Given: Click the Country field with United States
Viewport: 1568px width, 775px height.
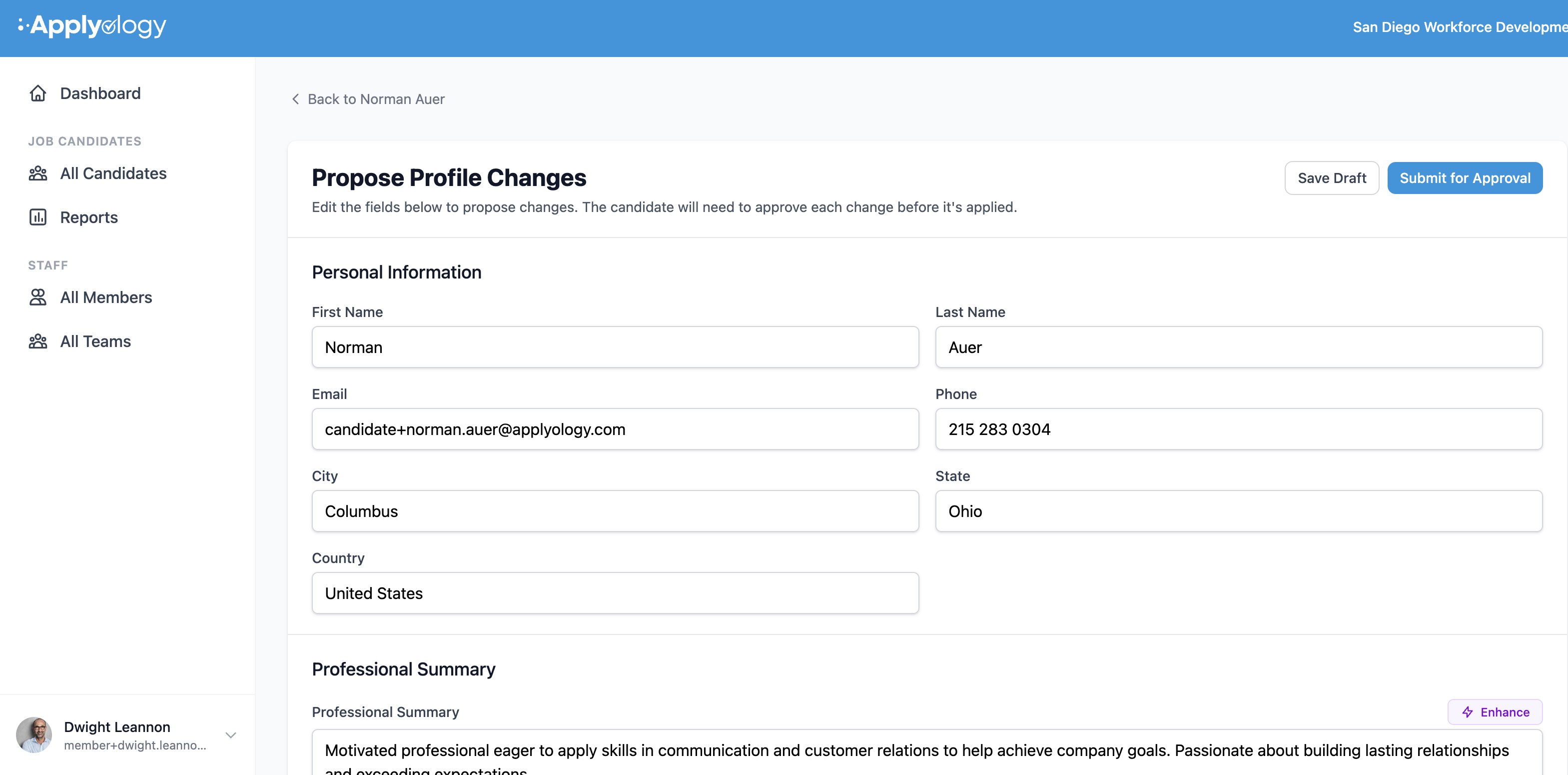Looking at the screenshot, I should (x=616, y=593).
